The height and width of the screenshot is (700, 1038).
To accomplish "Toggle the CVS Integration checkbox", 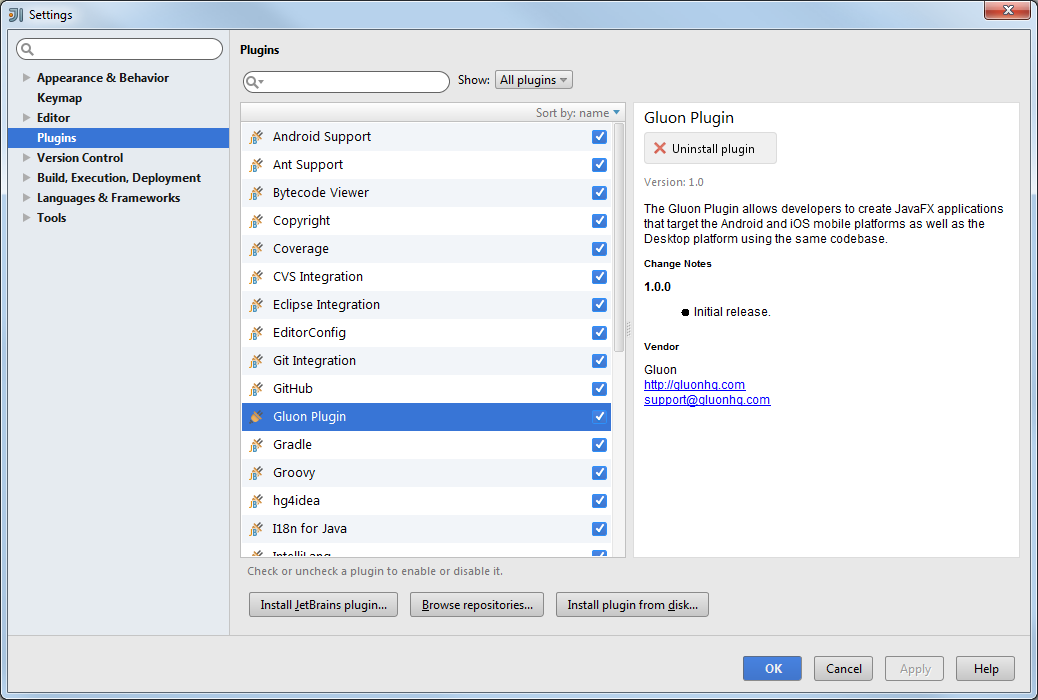I will pos(599,277).
